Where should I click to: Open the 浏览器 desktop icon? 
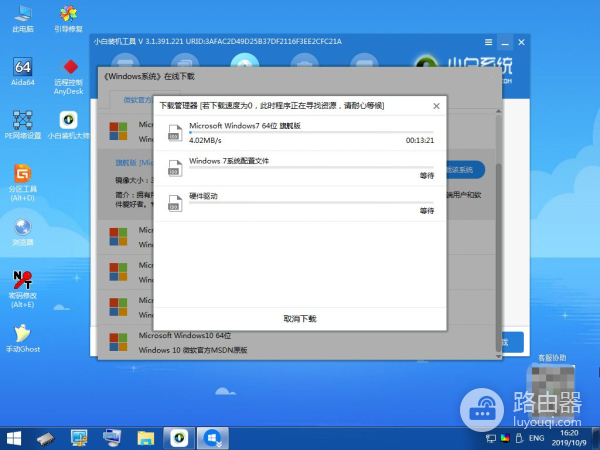[23, 232]
